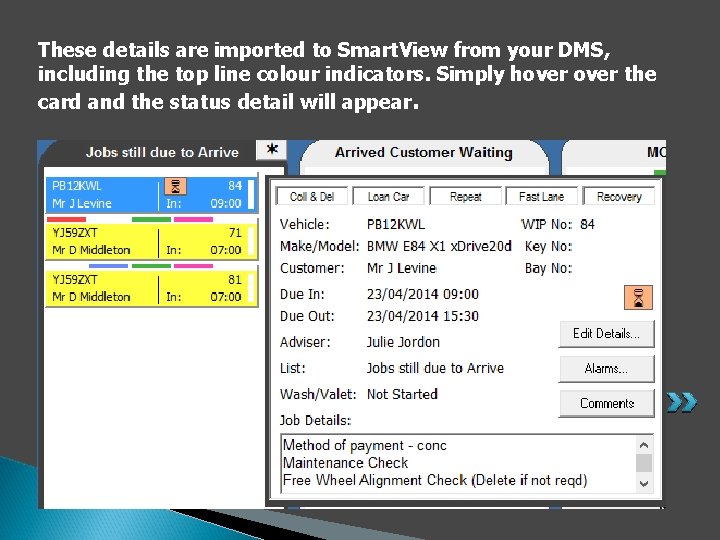Click the 09:00 time on PB12KWL card
Screen dimensions: 720x540
click(225, 203)
